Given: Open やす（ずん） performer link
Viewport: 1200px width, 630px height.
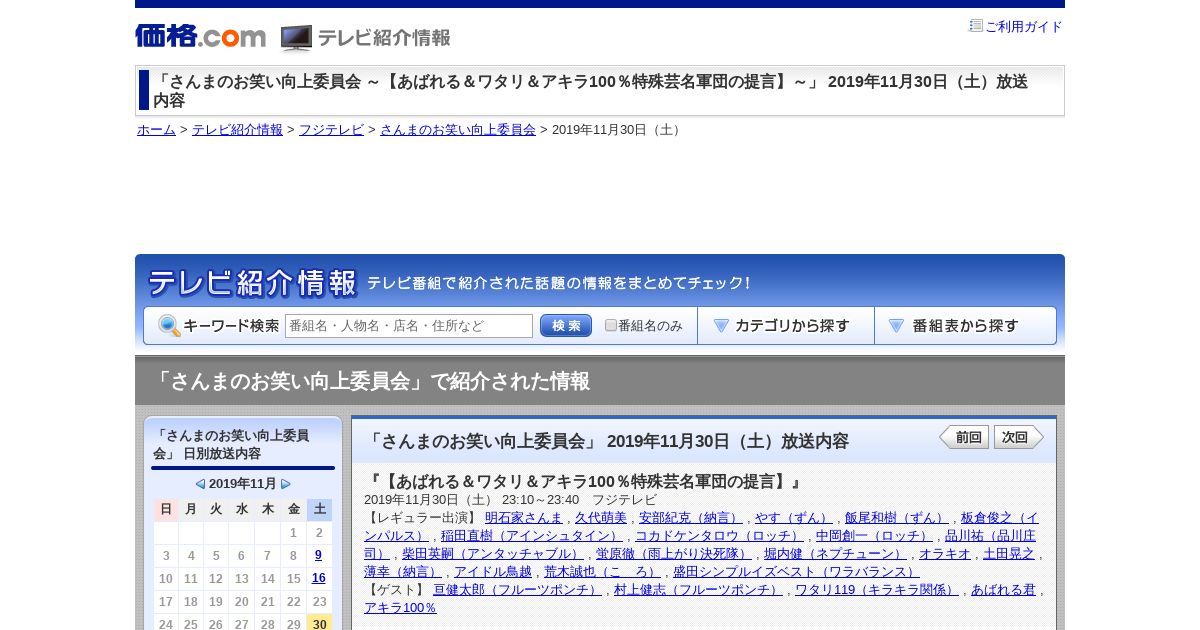Looking at the screenshot, I should pos(794,518).
